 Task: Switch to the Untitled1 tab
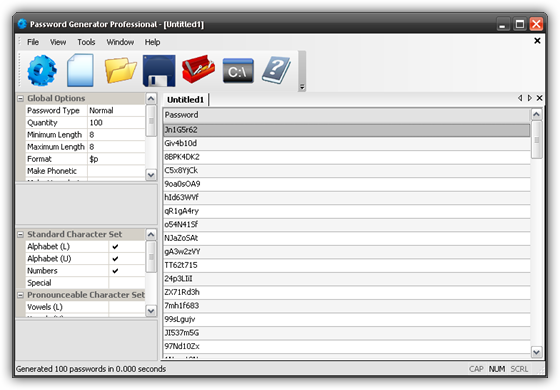tap(185, 100)
